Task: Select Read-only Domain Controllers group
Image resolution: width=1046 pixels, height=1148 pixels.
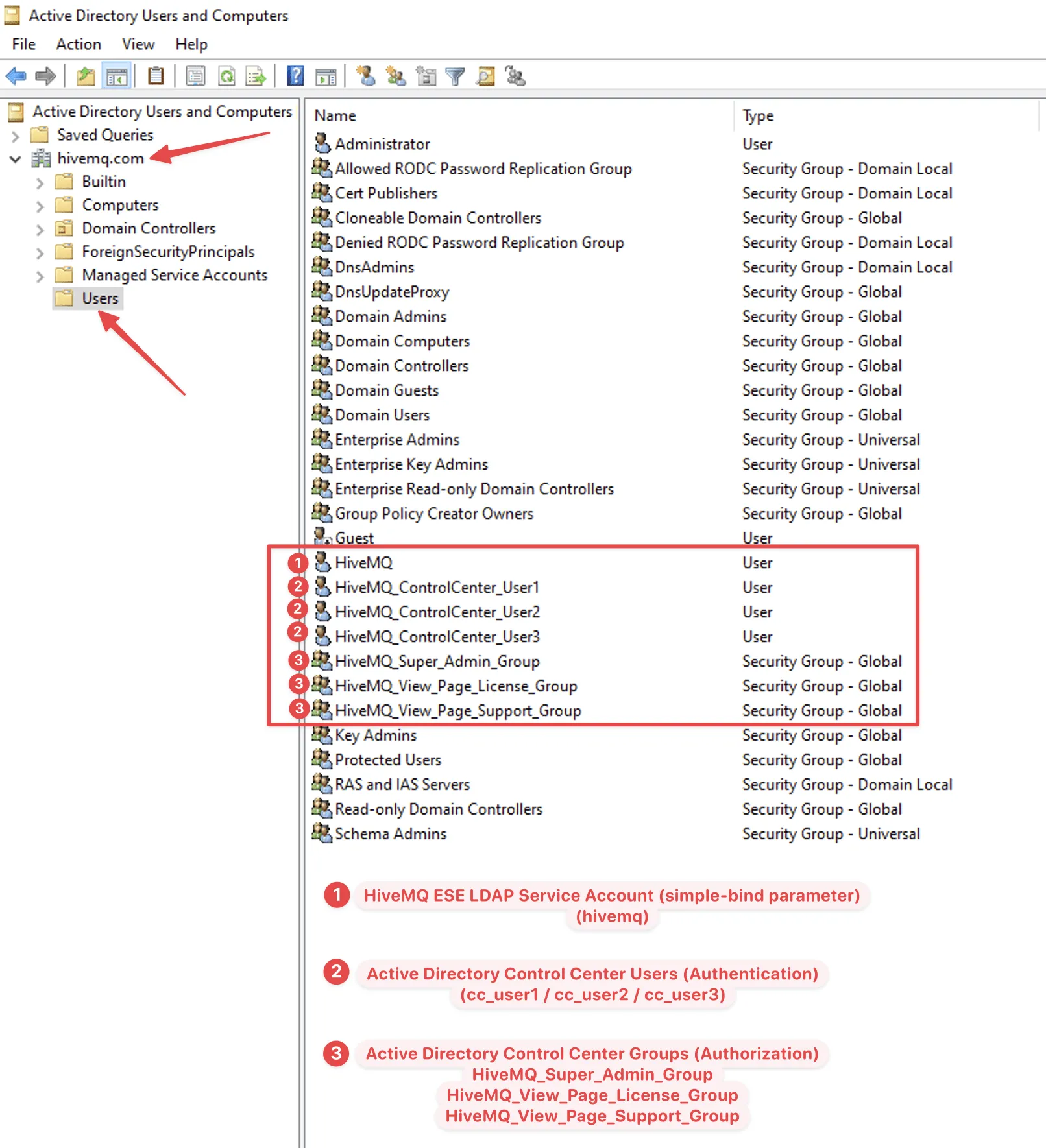Action: [x=439, y=809]
